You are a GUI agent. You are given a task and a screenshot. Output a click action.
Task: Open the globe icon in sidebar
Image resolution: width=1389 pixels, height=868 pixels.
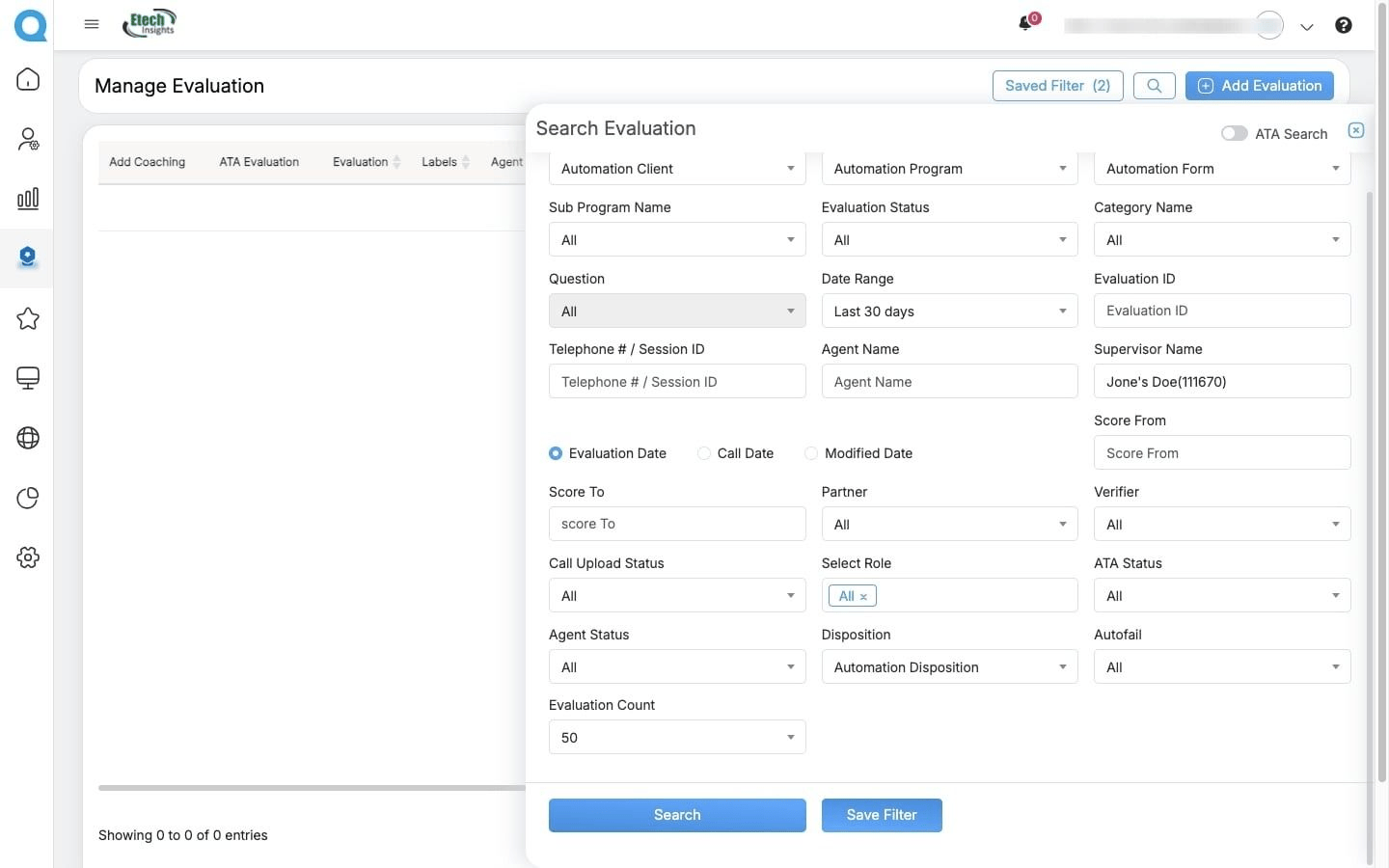pyautogui.click(x=28, y=438)
